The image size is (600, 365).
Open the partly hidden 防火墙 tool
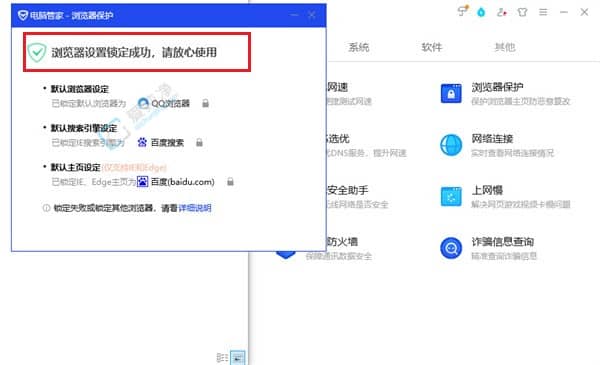pyautogui.click(x=342, y=242)
